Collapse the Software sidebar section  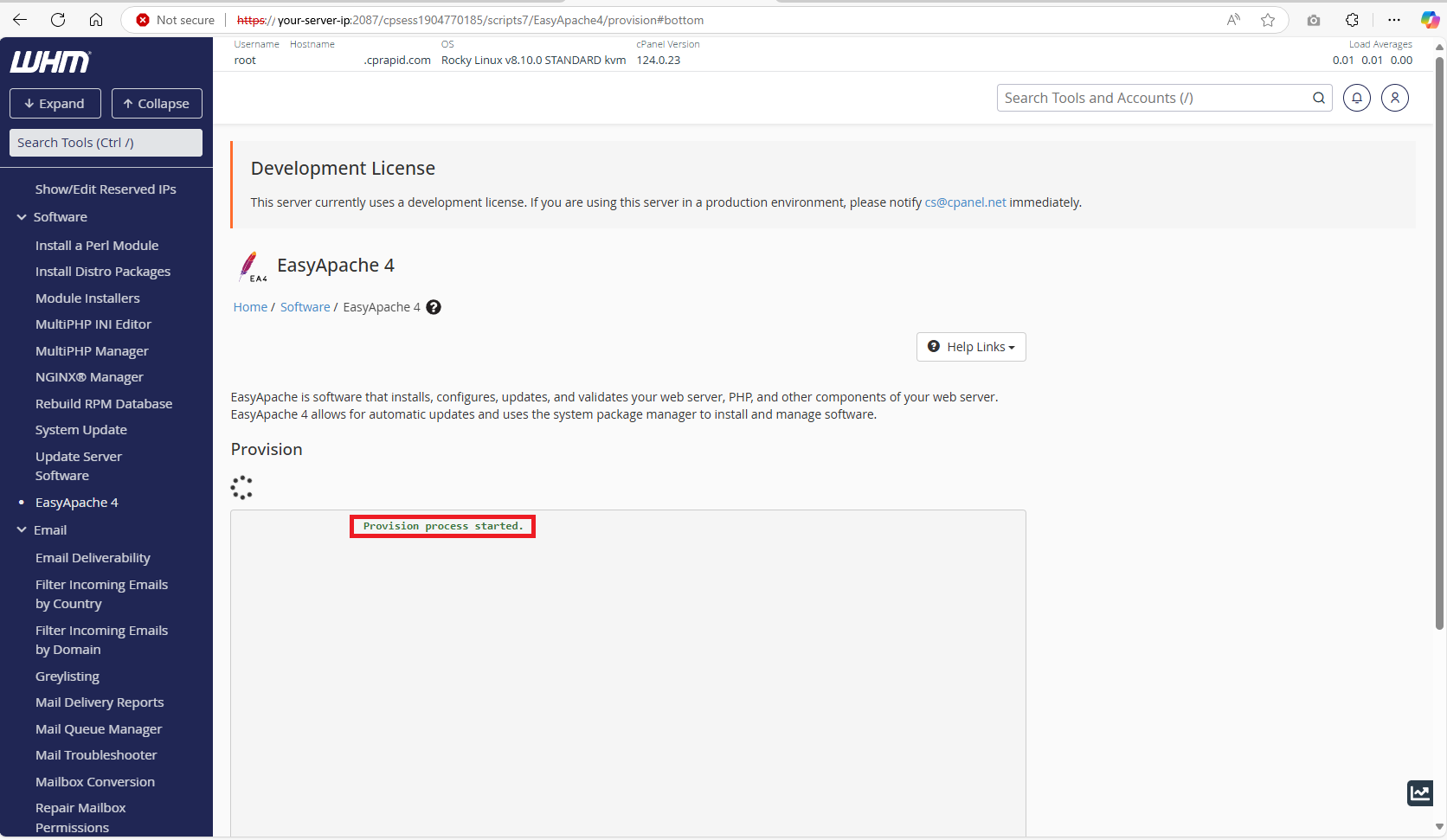[x=23, y=217]
